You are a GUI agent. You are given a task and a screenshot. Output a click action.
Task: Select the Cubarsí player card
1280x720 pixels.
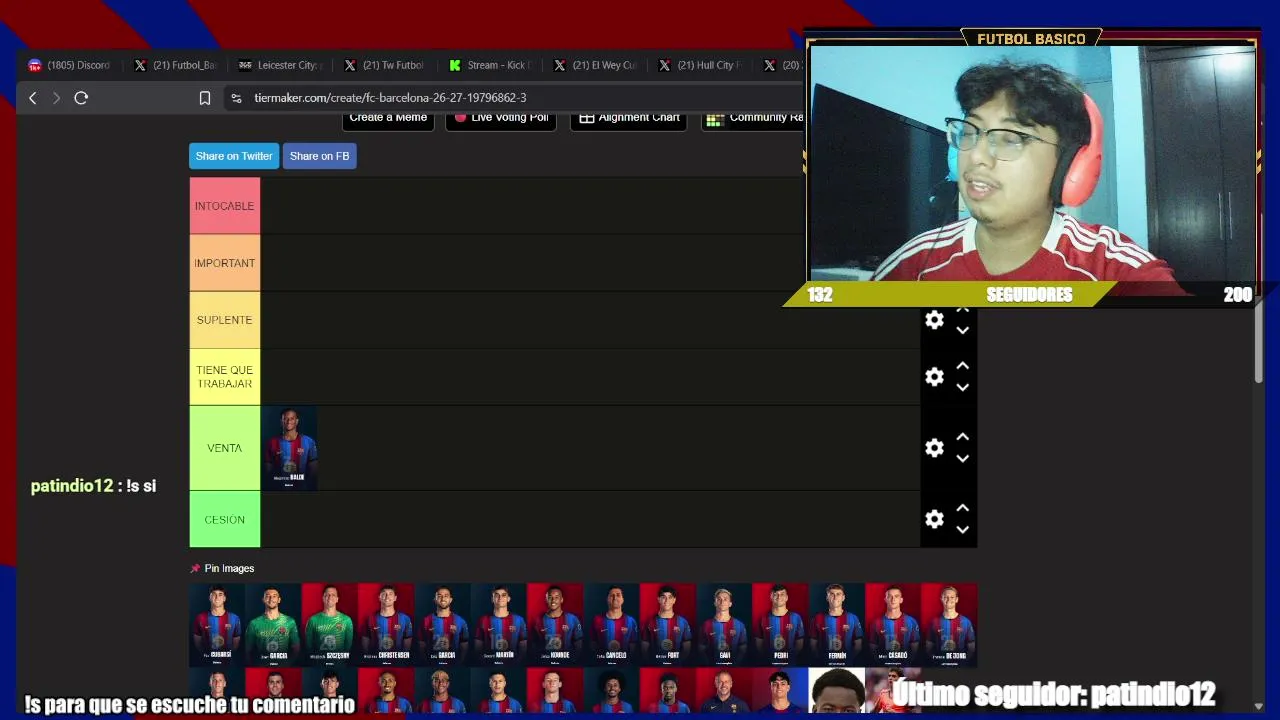217,625
